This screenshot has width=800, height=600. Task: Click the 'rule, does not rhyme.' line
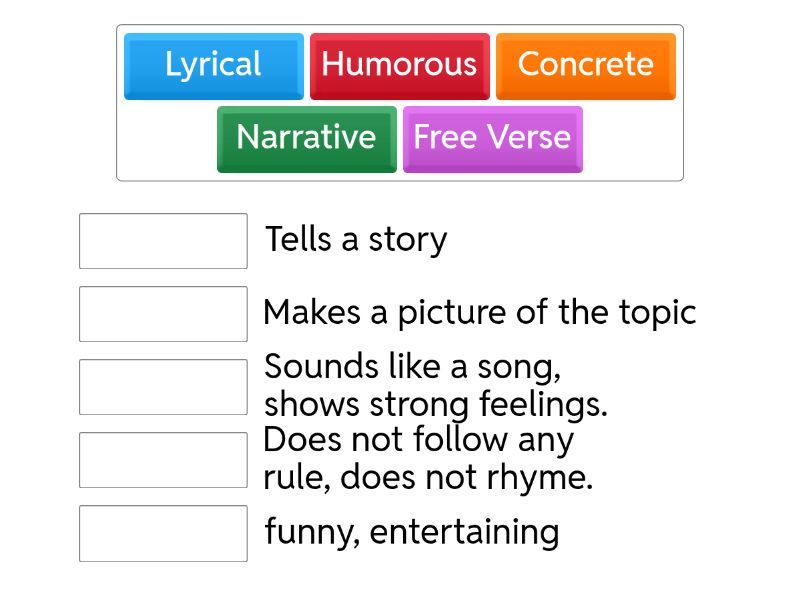click(428, 478)
